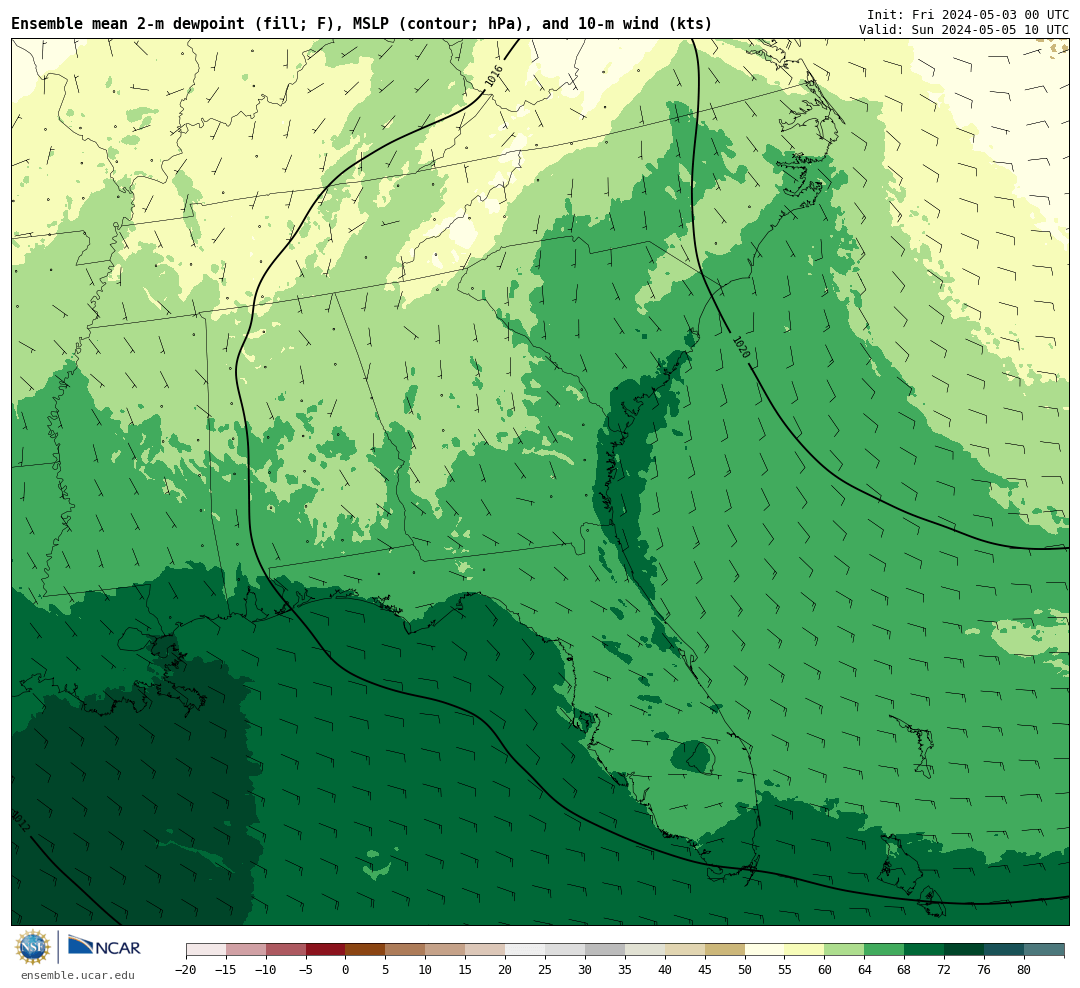The height and width of the screenshot is (988, 1080).
Task: Pick the pale yellow swatch between 50 and 55
Action: click(765, 950)
